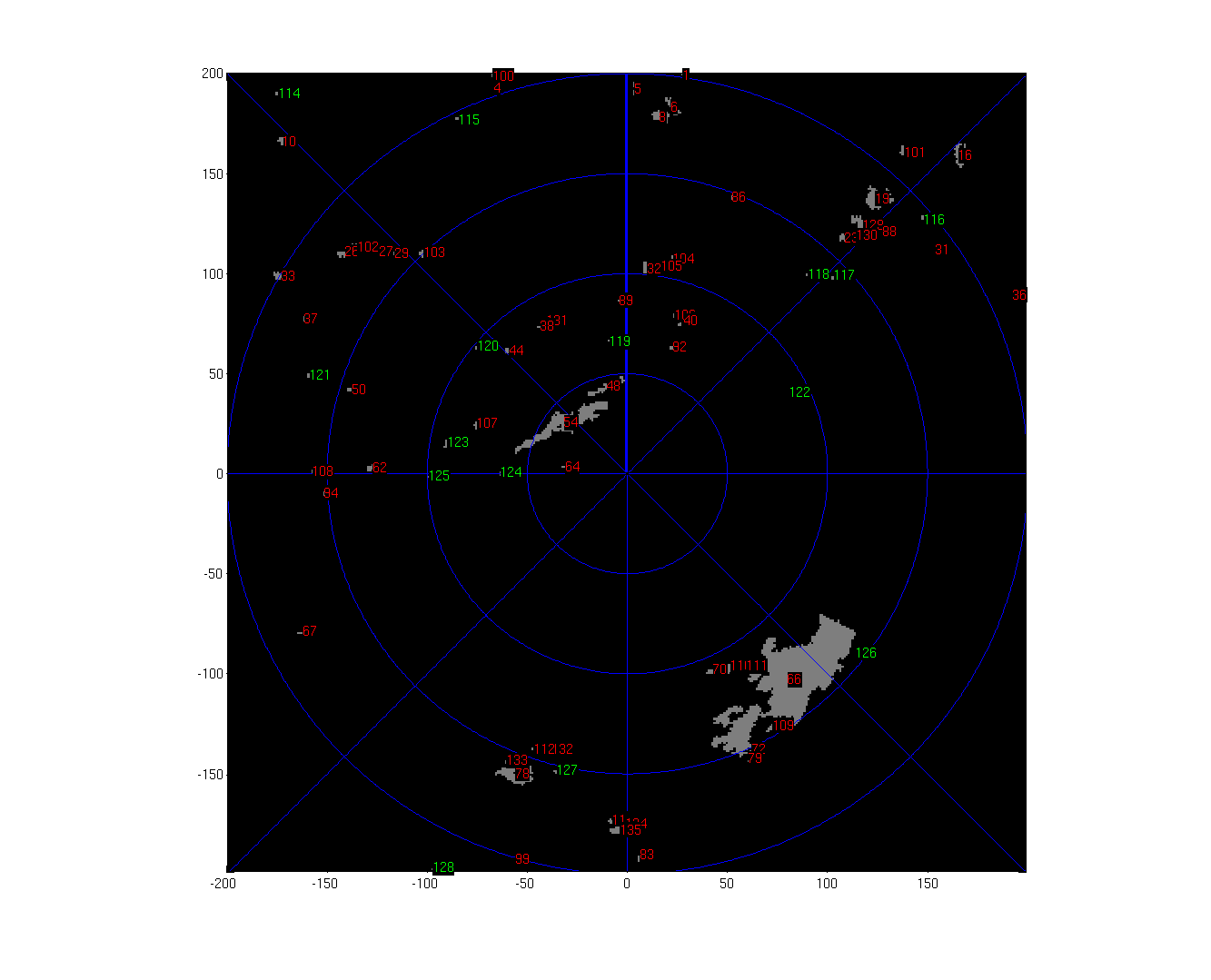Click the green track label 119
Image resolution: width=1211 pixels, height=980 pixels.
pyautogui.click(x=620, y=342)
